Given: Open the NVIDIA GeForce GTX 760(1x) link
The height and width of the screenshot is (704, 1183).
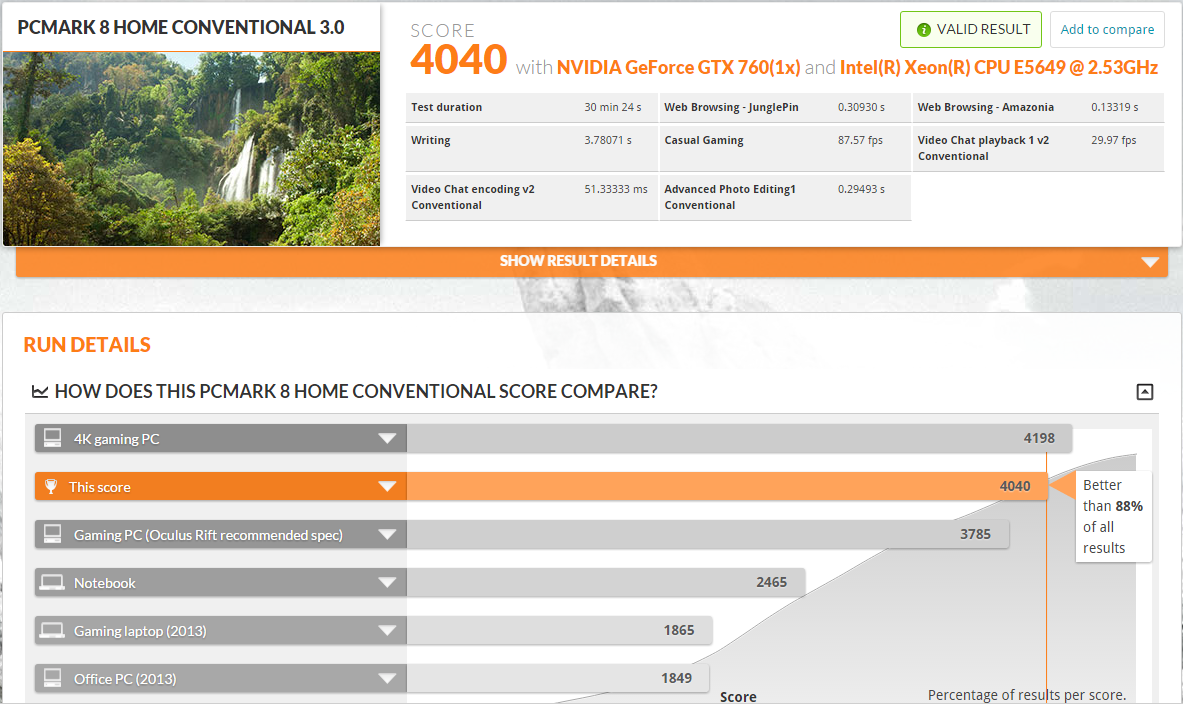Looking at the screenshot, I should [x=678, y=67].
